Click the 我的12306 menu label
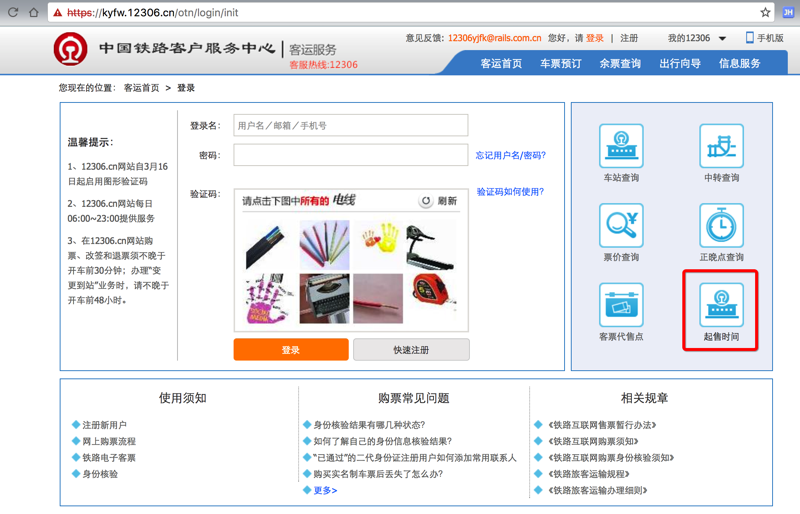The width and height of the screenshot is (800, 514). click(x=689, y=38)
